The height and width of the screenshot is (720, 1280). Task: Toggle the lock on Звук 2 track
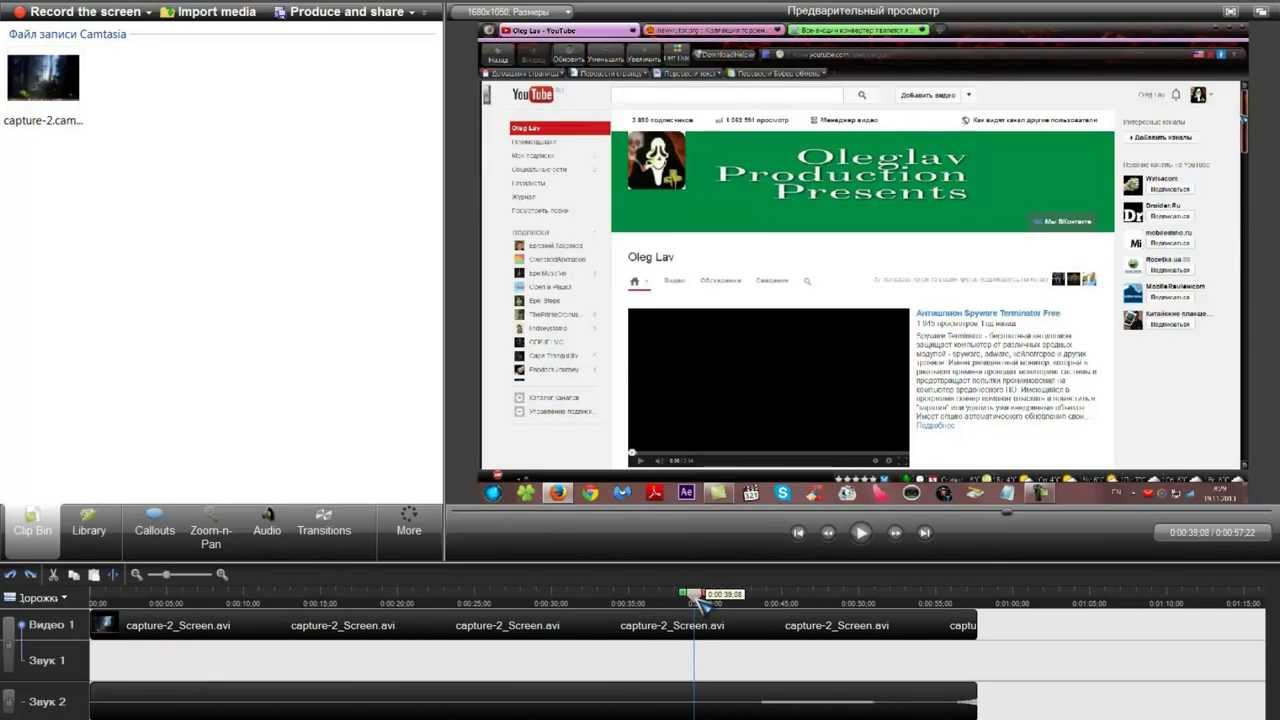point(10,701)
